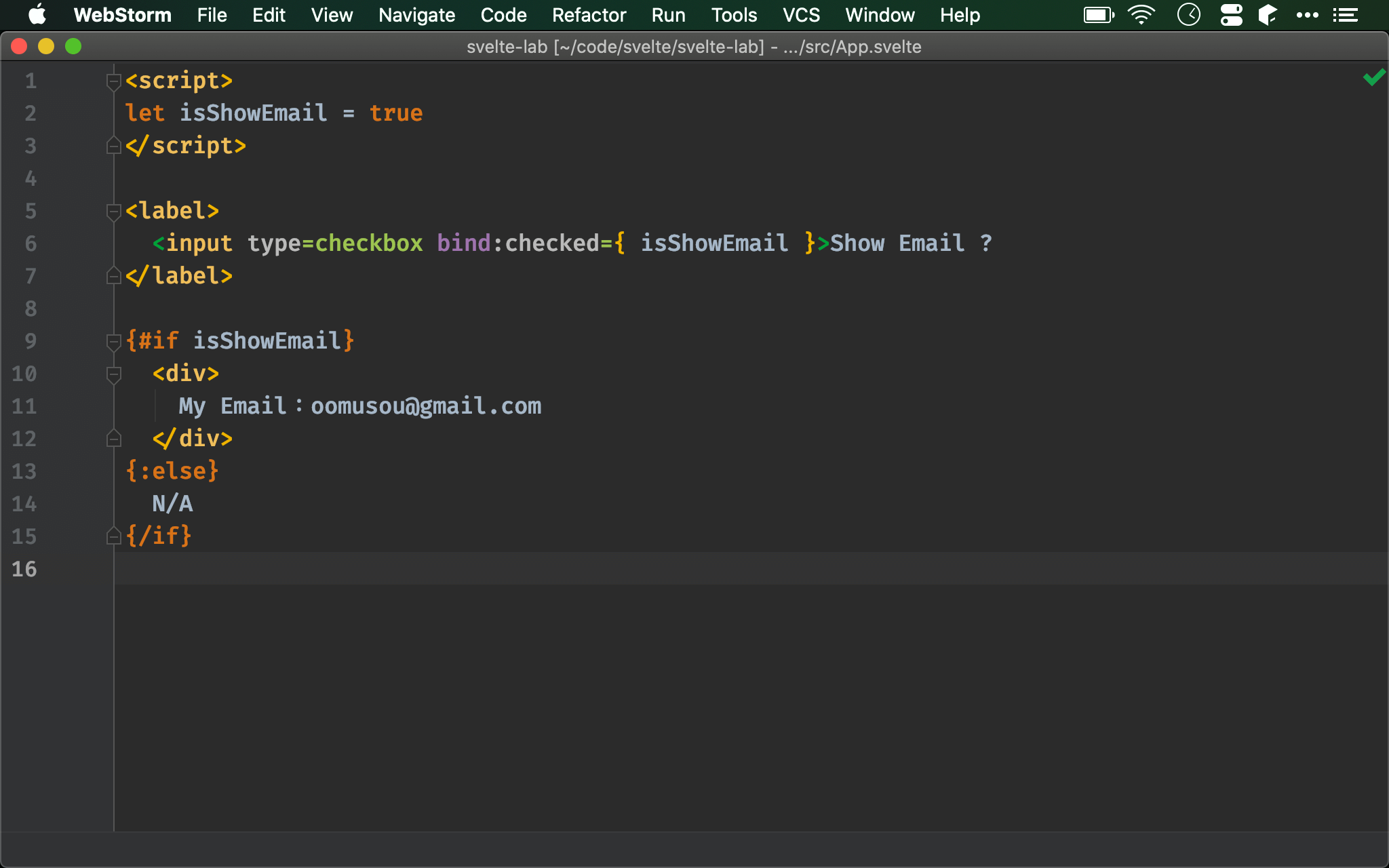Open the Notification Center list icon
This screenshot has width=1389, height=868.
point(1345,15)
